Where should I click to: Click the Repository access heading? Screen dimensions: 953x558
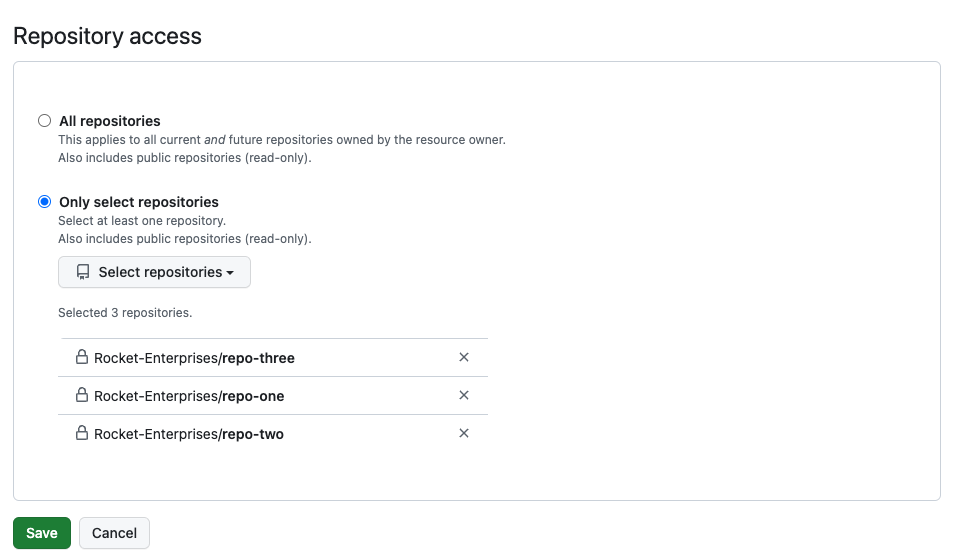[x=107, y=37]
